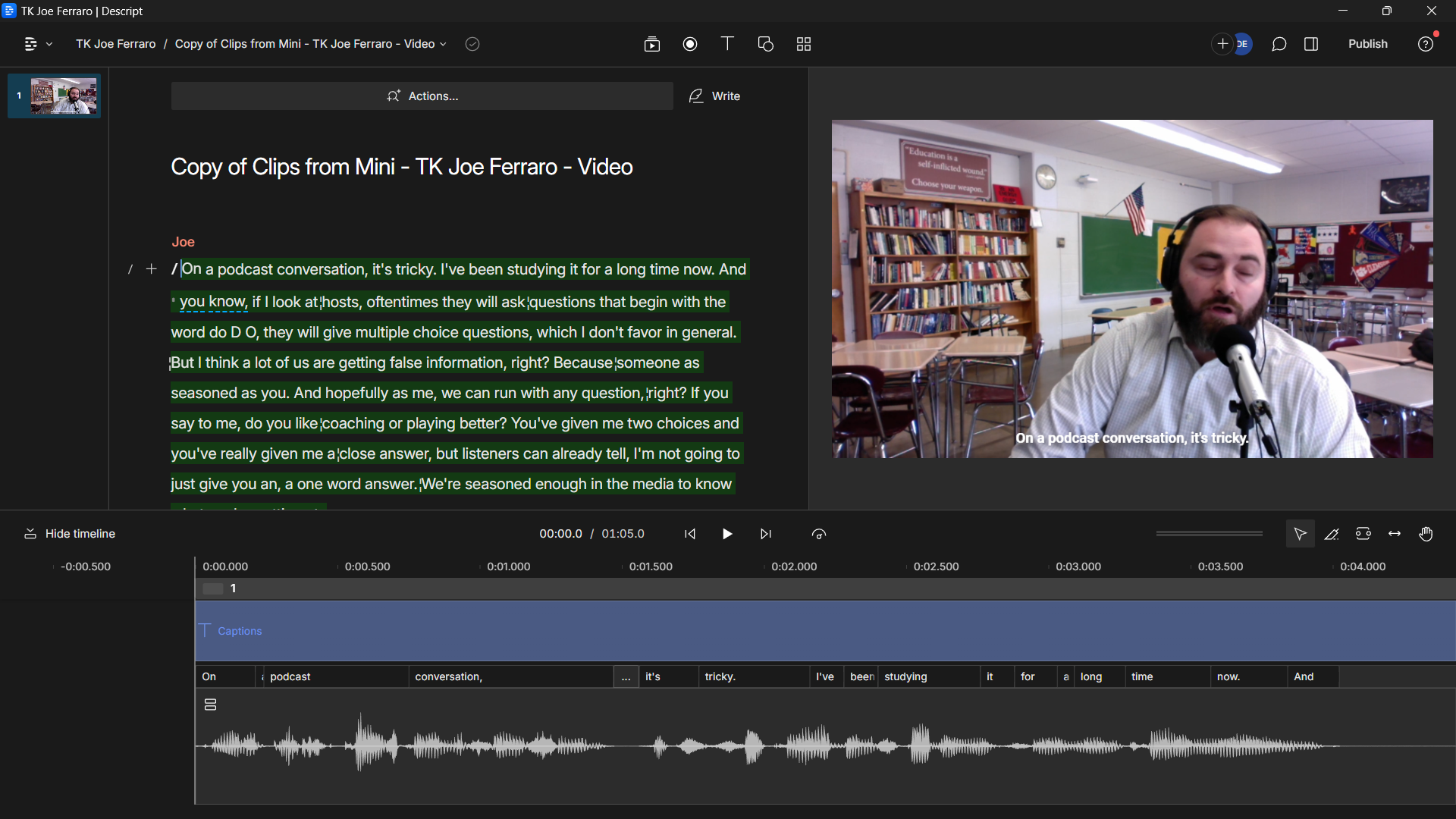Click the video preview canvas
This screenshot has height=819, width=1456.
(x=1132, y=288)
